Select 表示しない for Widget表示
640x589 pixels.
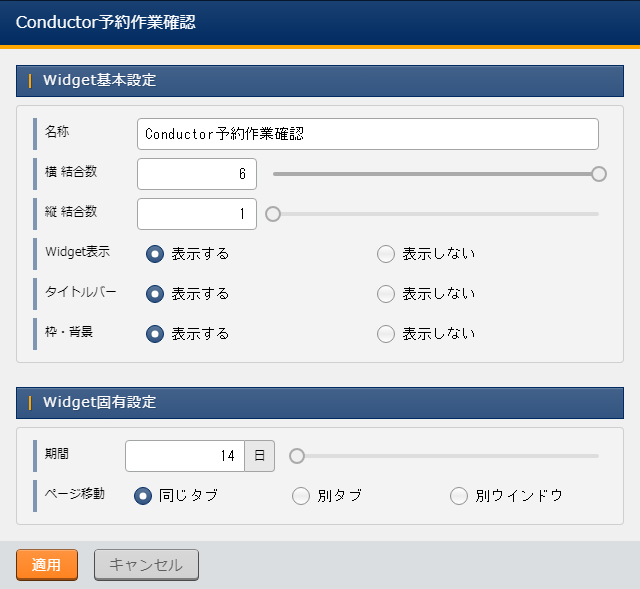click(386, 254)
